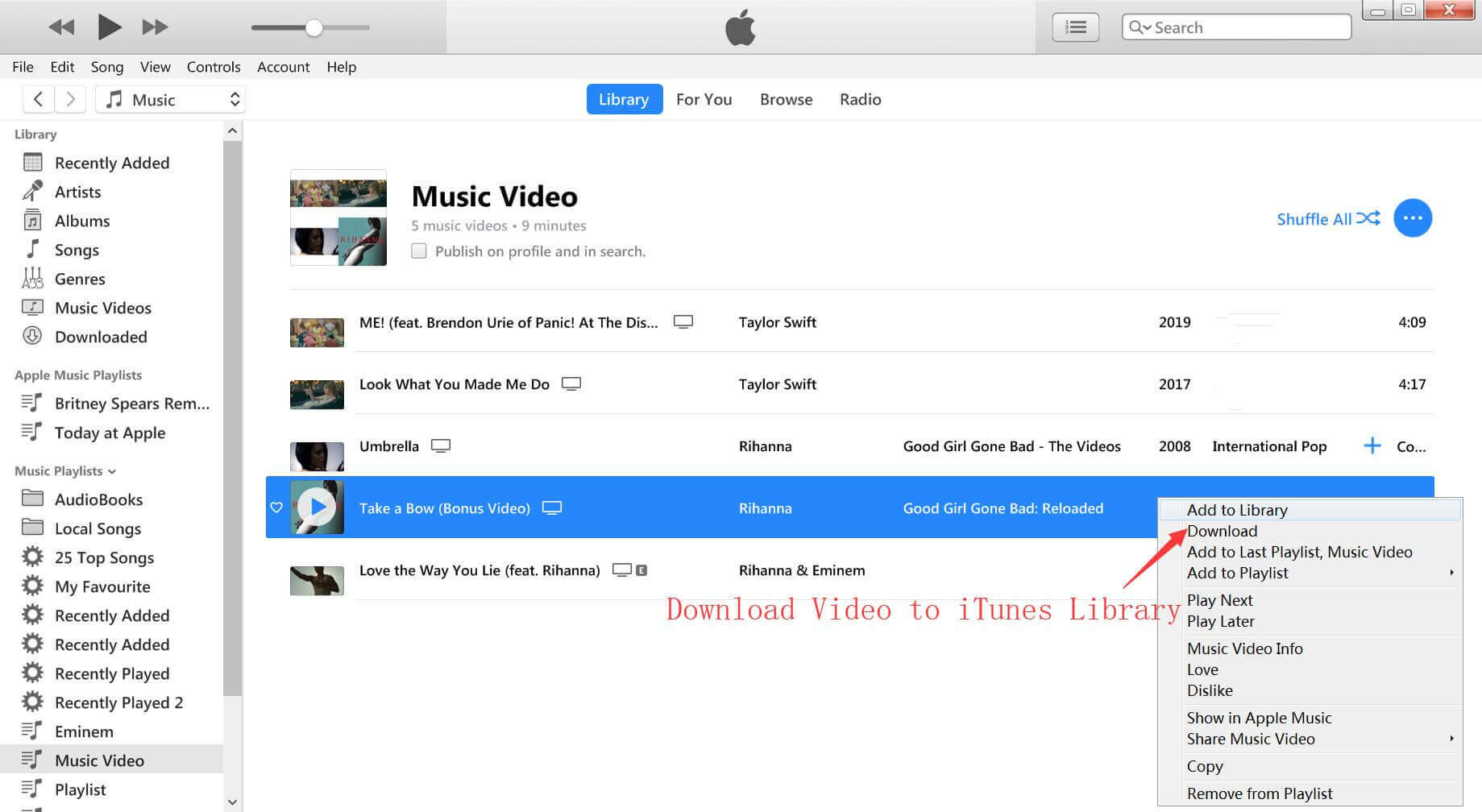The height and width of the screenshot is (812, 1482).
Task: Select the Music Video playlist in sidebar
Action: 111,760
